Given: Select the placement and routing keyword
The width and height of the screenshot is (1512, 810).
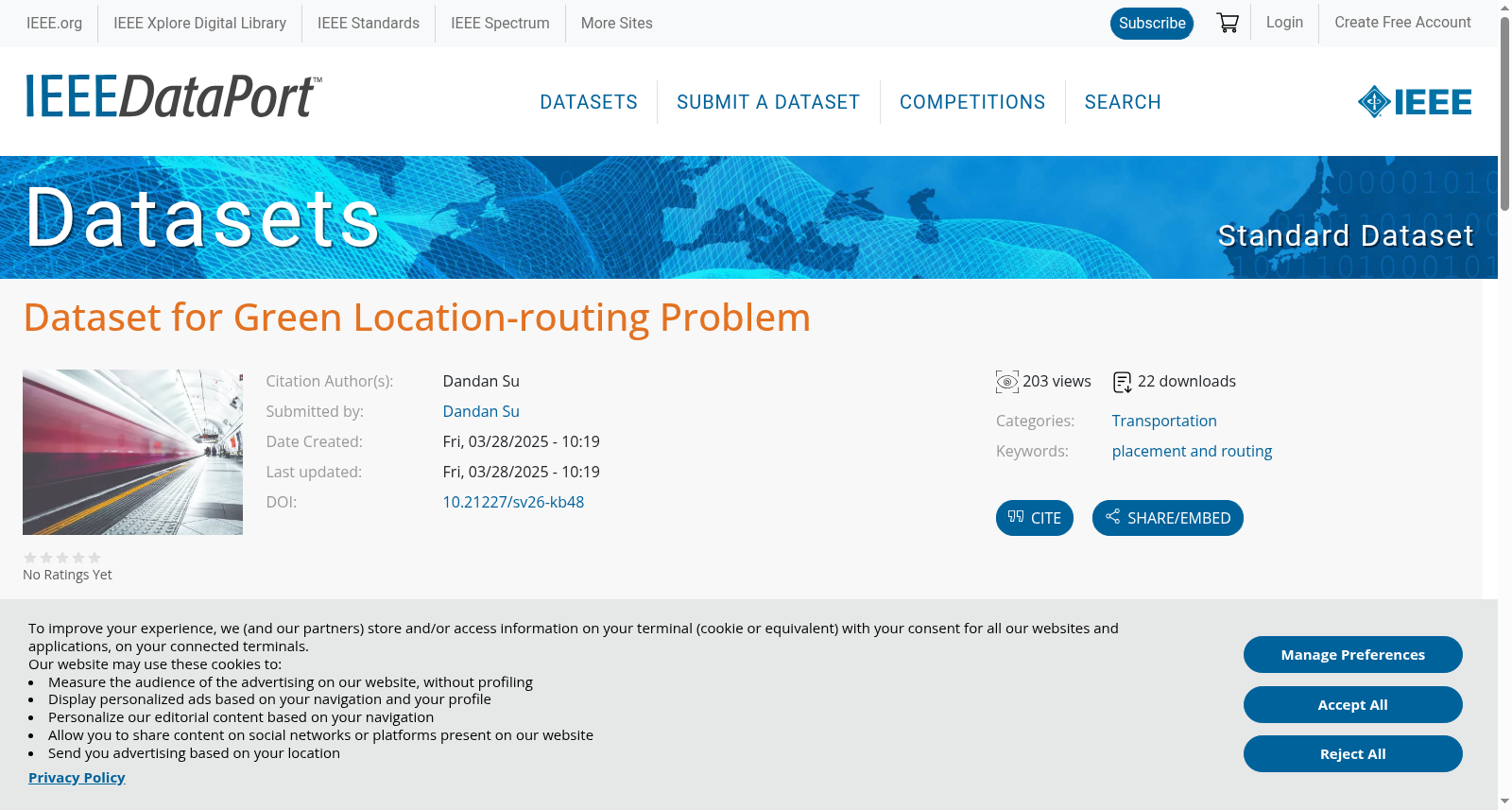Looking at the screenshot, I should click(x=1192, y=451).
